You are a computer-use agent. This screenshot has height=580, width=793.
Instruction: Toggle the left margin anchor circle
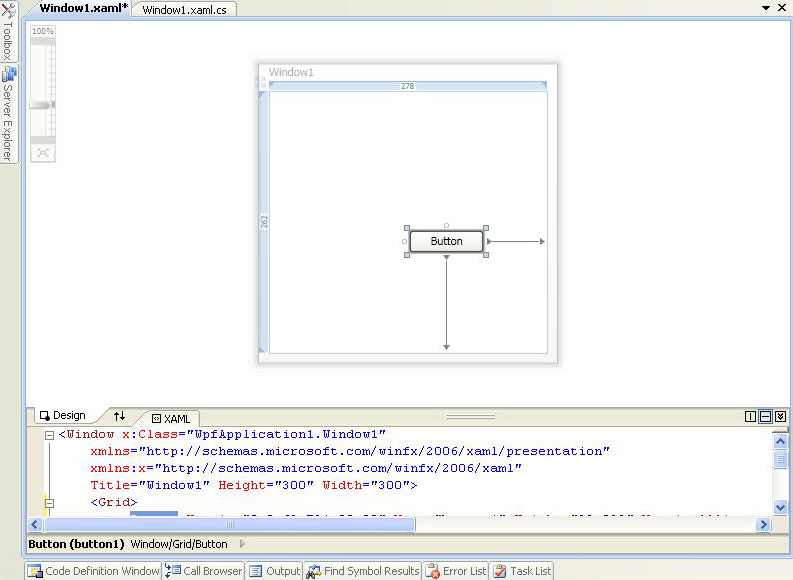point(404,241)
